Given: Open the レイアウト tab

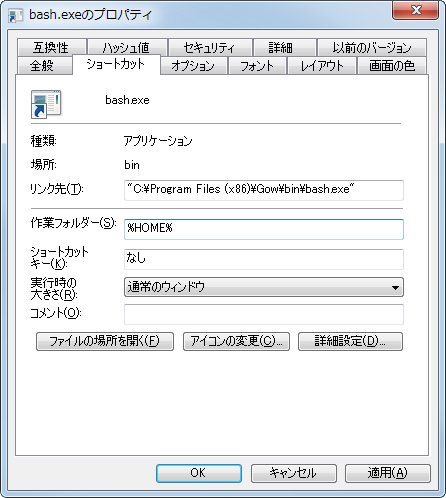Looking at the screenshot, I should tap(322, 65).
